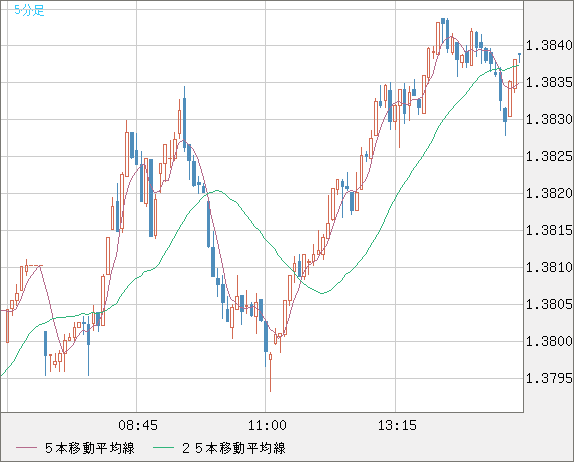The height and width of the screenshot is (462, 574).
Task: Click the 08:45 time axis label
Action: tap(138, 425)
